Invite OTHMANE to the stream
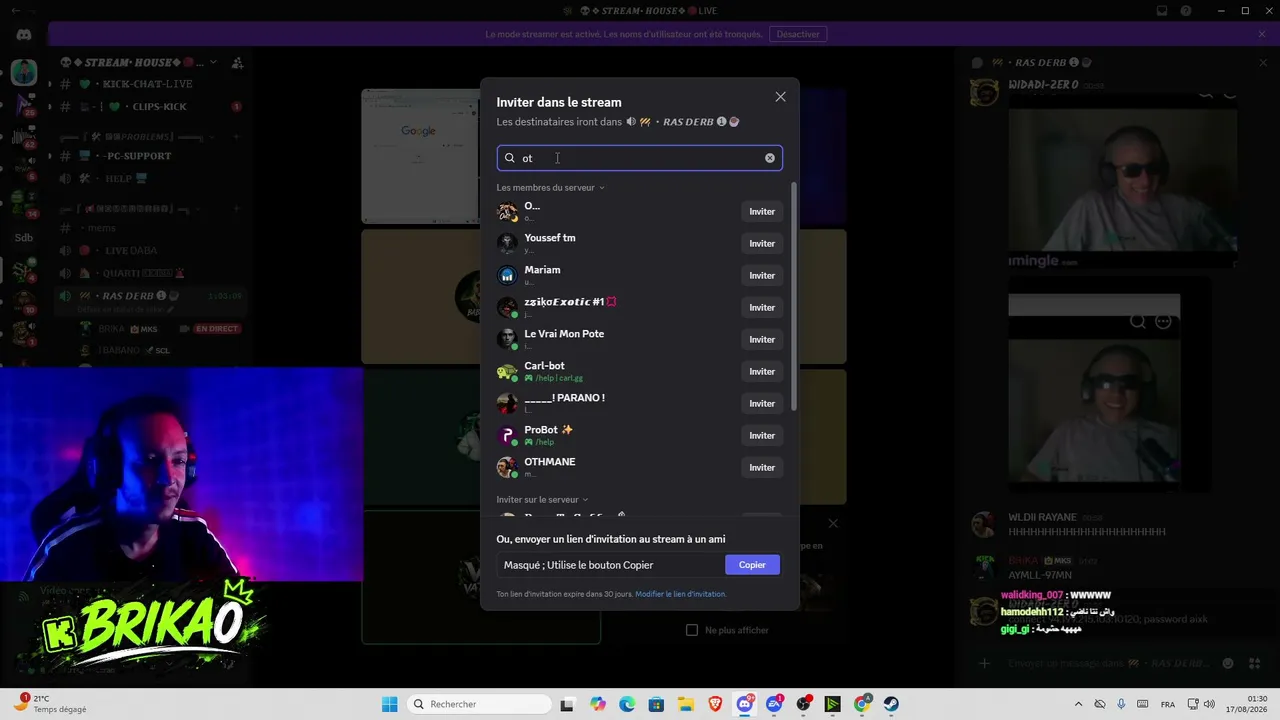The width and height of the screenshot is (1280, 720). (x=762, y=468)
